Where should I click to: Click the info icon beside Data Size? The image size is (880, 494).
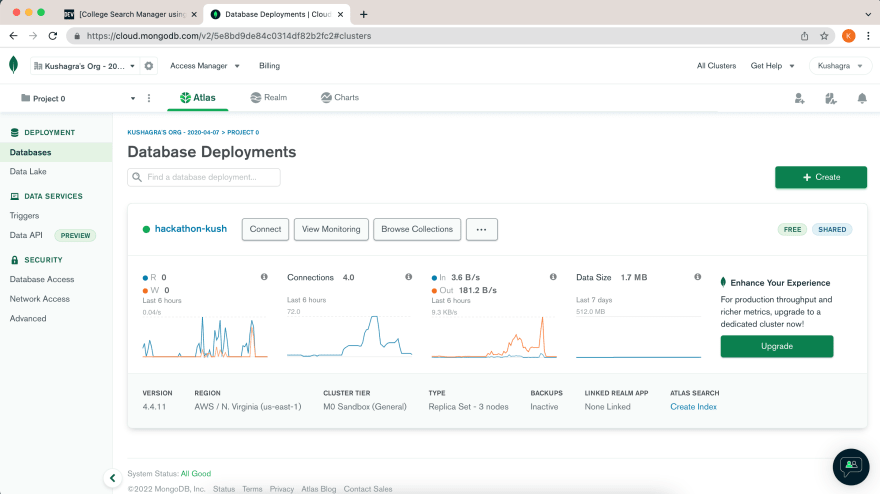coord(698,277)
